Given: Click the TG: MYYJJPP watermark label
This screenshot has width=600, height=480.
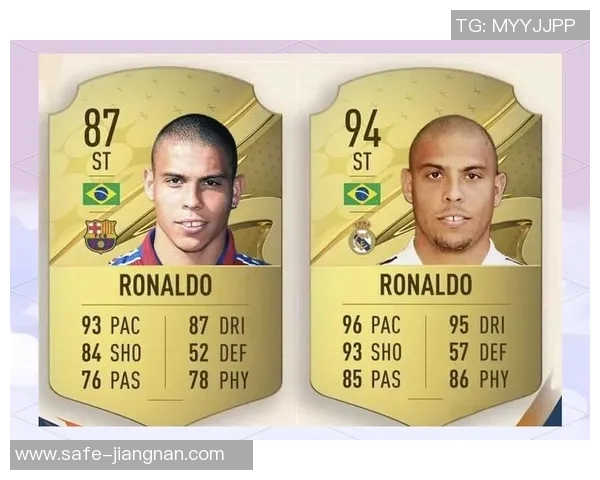Looking at the screenshot, I should click(516, 26).
